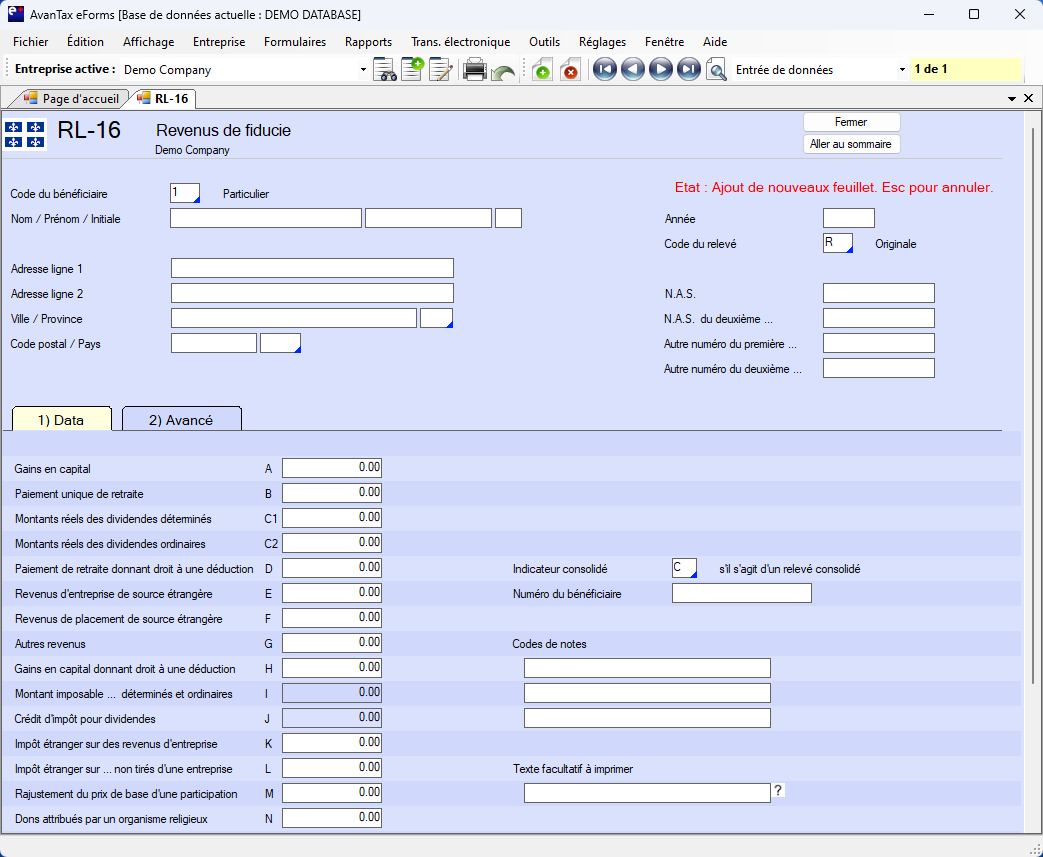Open the Rapports menu

coord(368,42)
